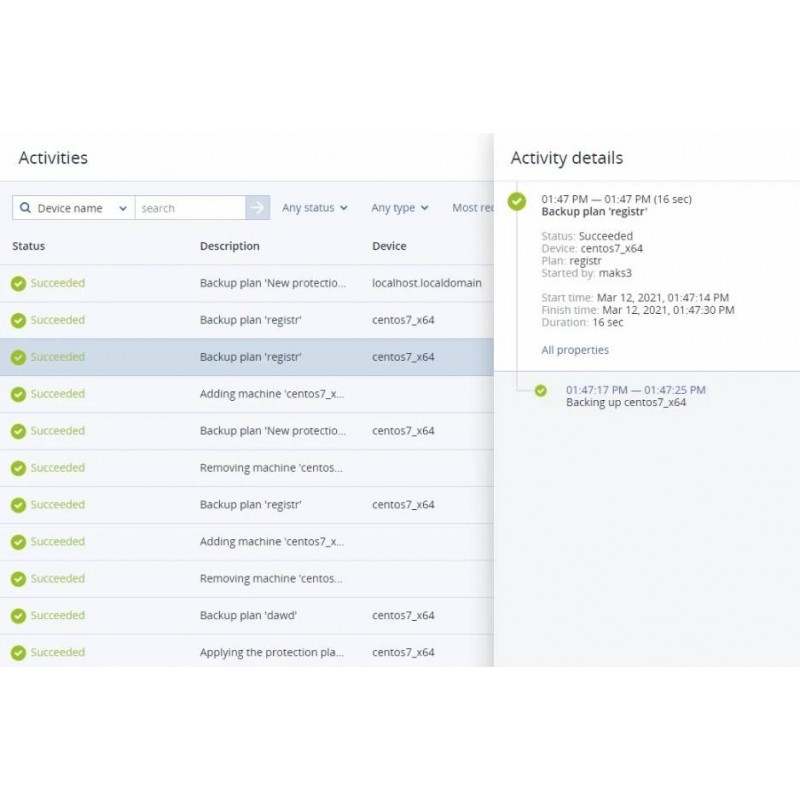Screen dimensions: 800x800
Task: Click success icon of Backup plan 'dawd' row
Action: [18, 616]
